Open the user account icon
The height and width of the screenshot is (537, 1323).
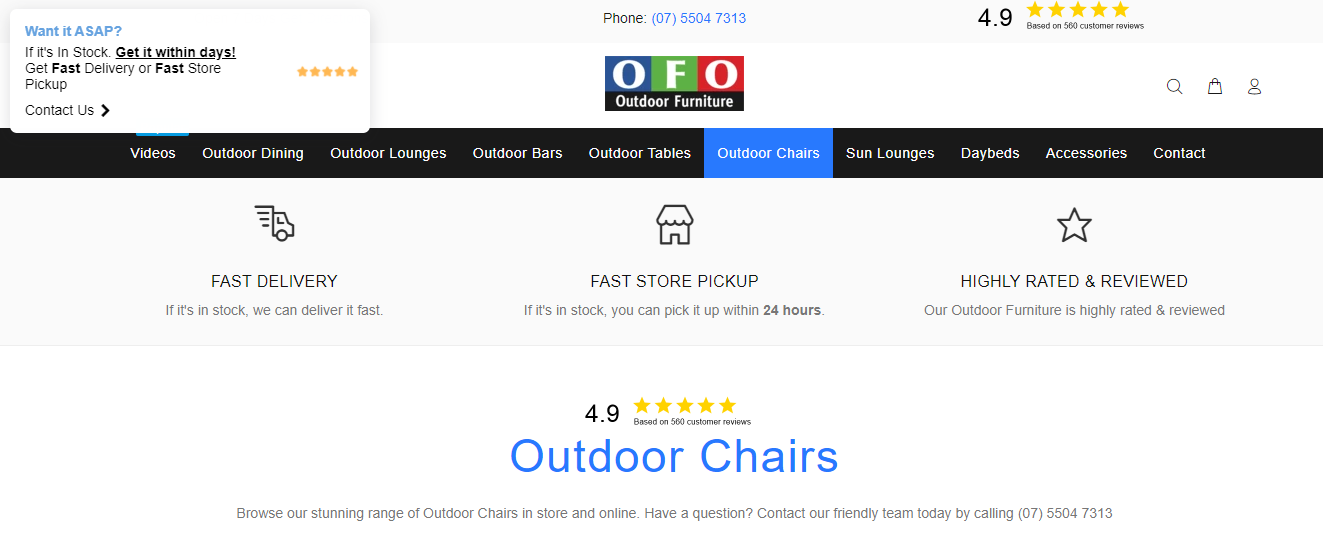pyautogui.click(x=1254, y=87)
